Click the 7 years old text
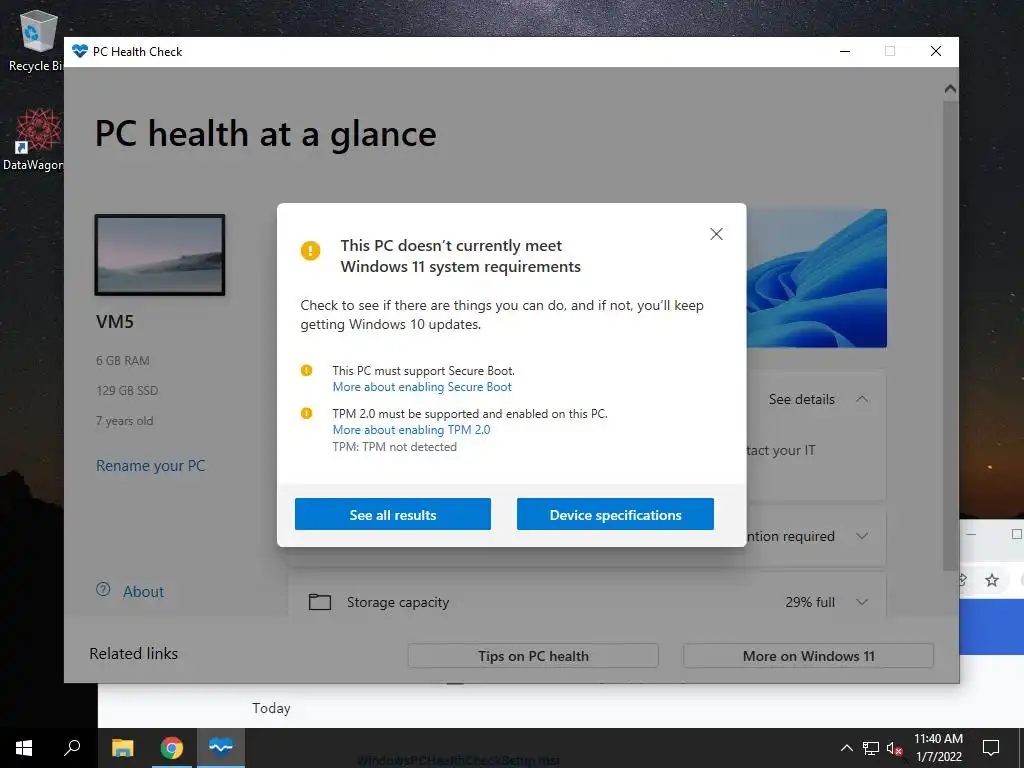This screenshot has height=768, width=1024. (x=125, y=421)
